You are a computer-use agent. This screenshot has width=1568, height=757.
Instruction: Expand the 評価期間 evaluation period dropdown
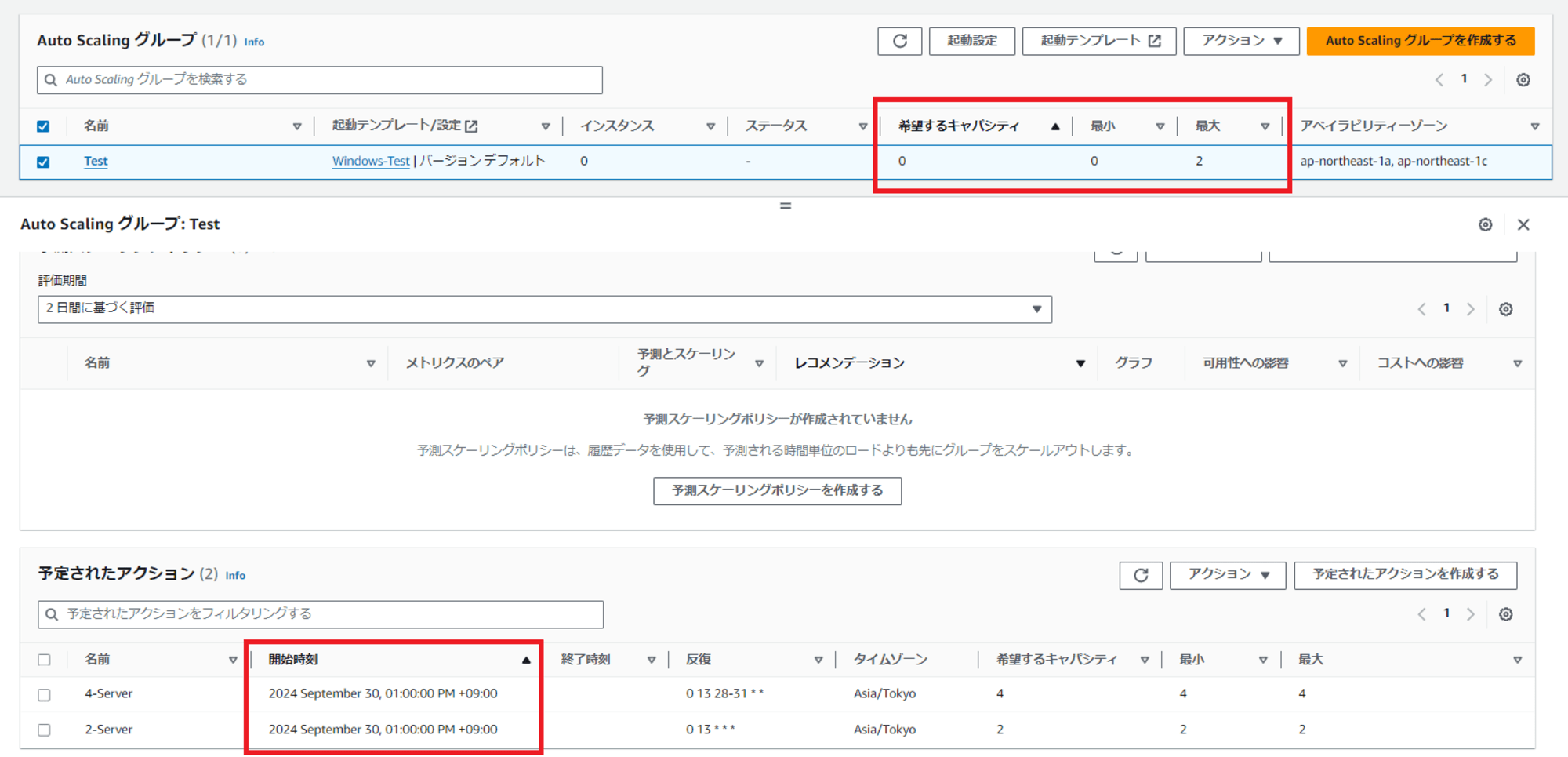click(545, 309)
